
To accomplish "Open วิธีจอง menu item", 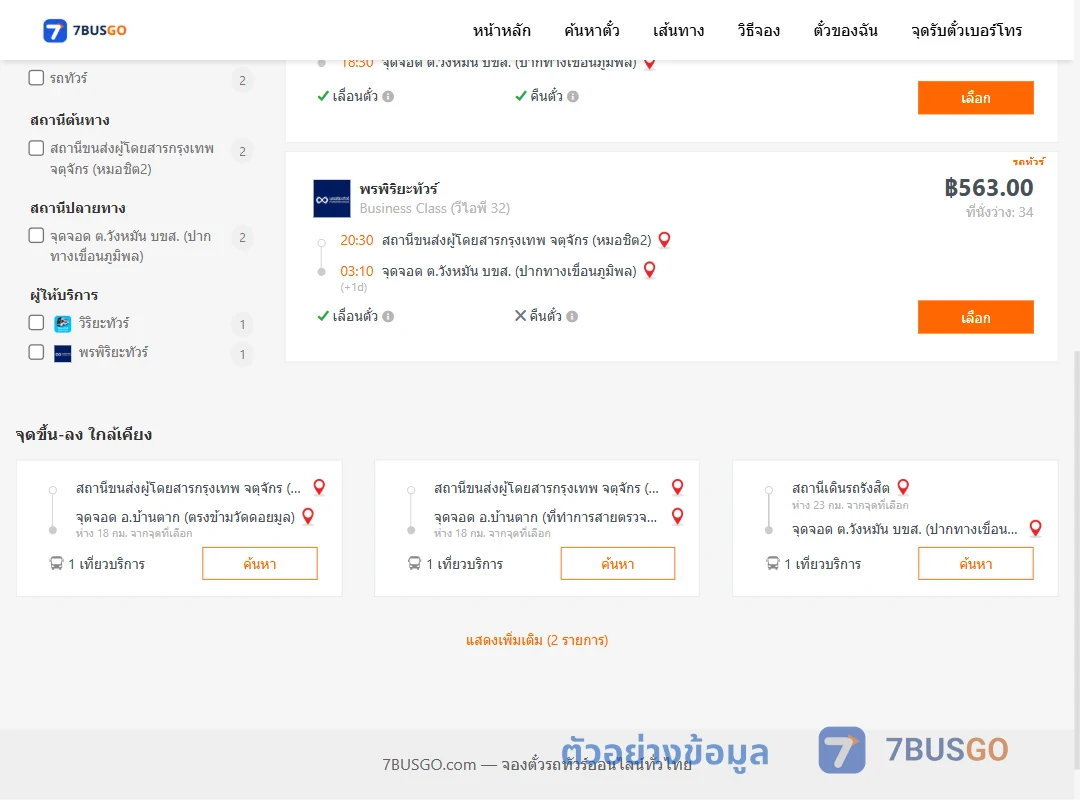I will (758, 30).
